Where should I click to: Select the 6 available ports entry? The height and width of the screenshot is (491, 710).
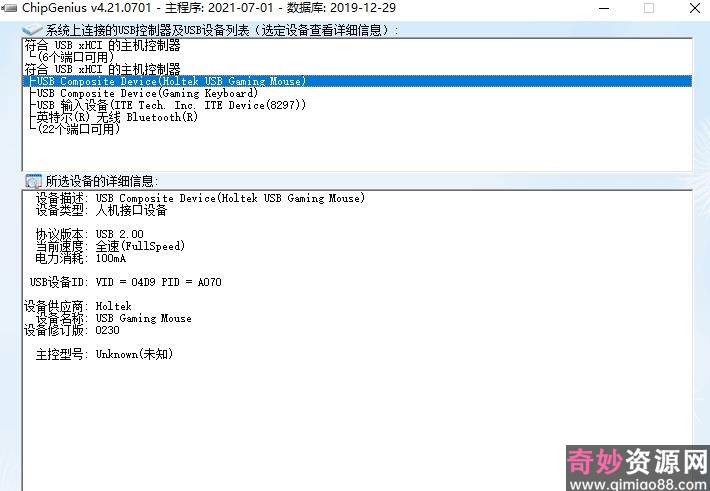click(x=72, y=57)
